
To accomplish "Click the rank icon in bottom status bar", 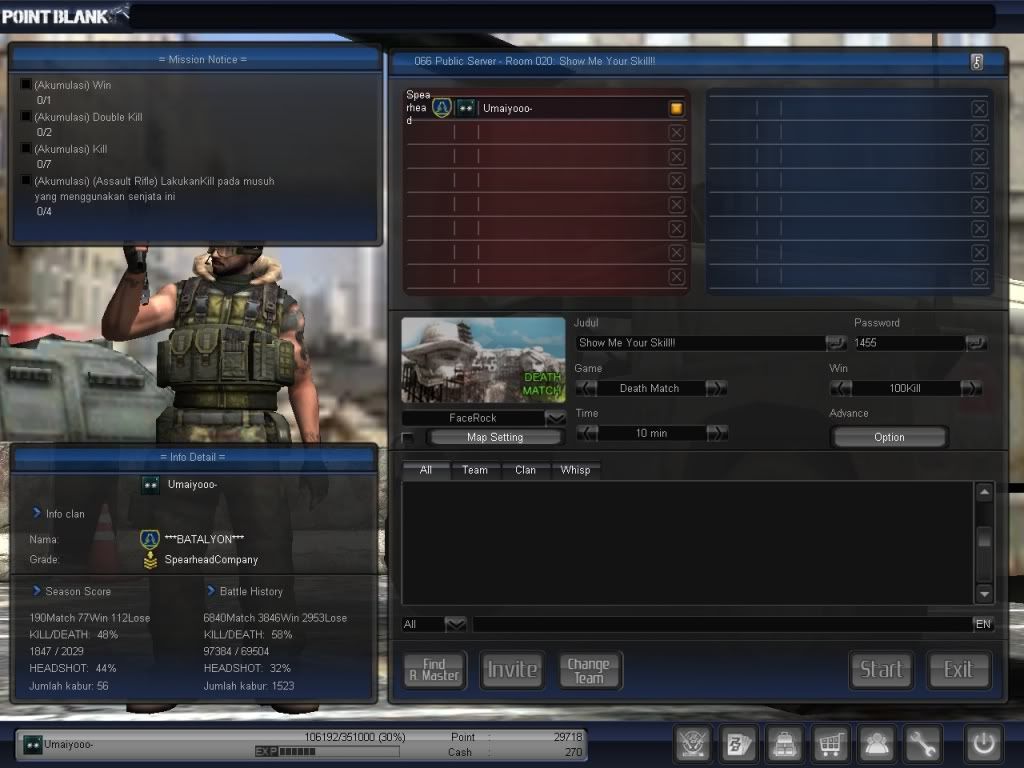I will point(33,744).
